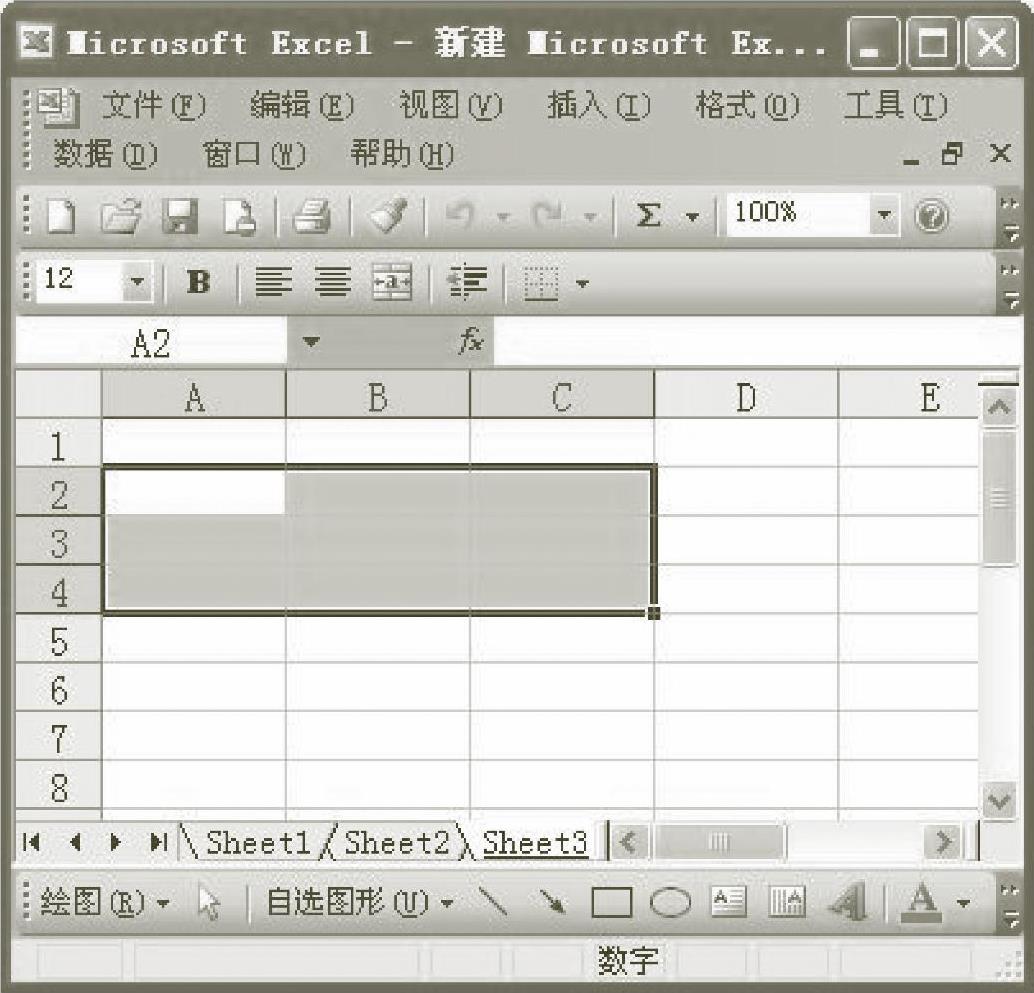Open the 视图(V) menu
This screenshot has height=993, width=1034.
click(451, 105)
